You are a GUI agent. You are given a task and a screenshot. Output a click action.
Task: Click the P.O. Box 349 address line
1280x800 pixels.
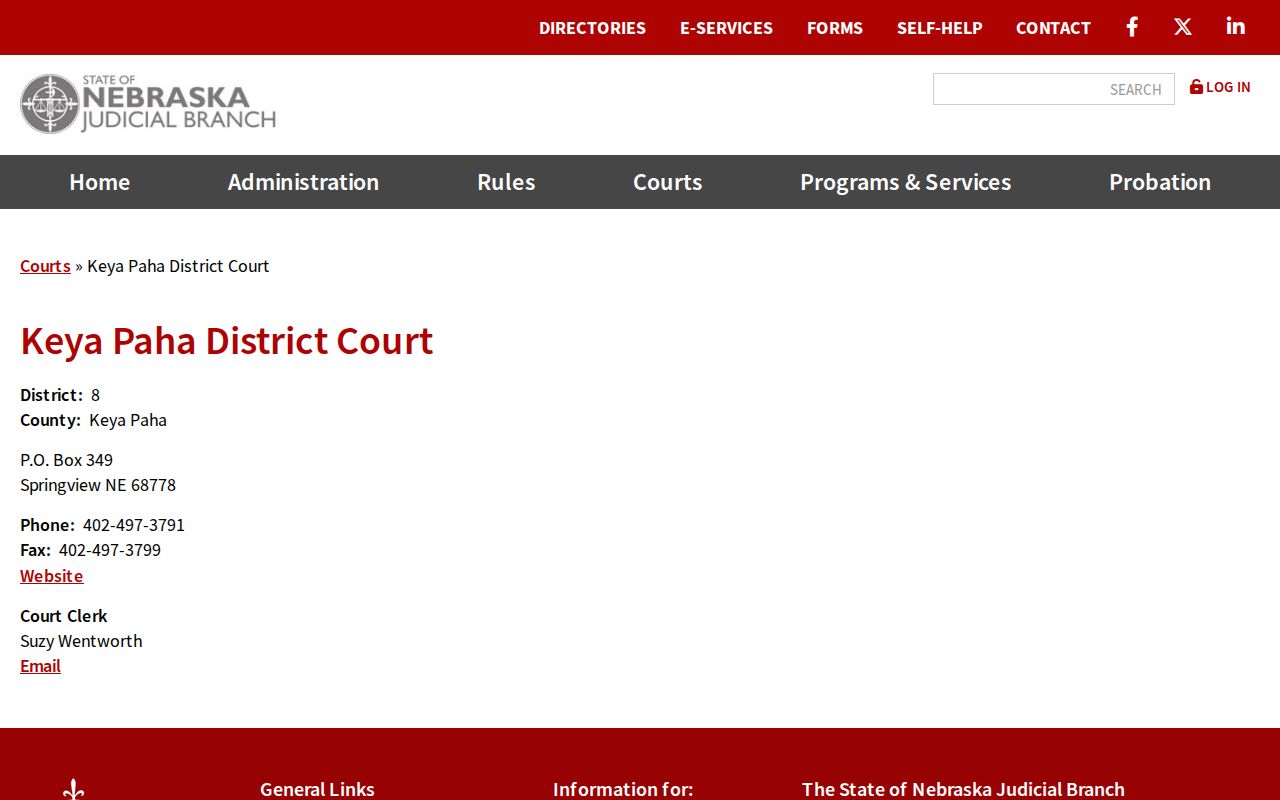(x=67, y=460)
